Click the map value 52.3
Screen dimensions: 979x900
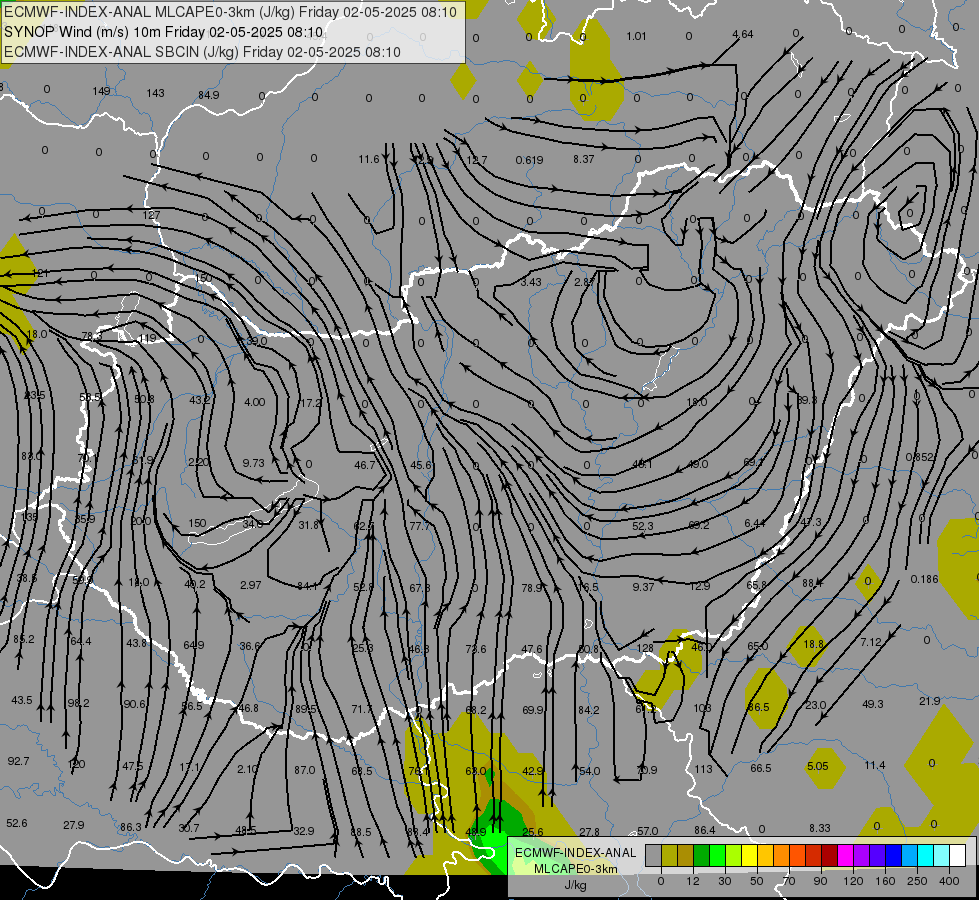point(642,526)
